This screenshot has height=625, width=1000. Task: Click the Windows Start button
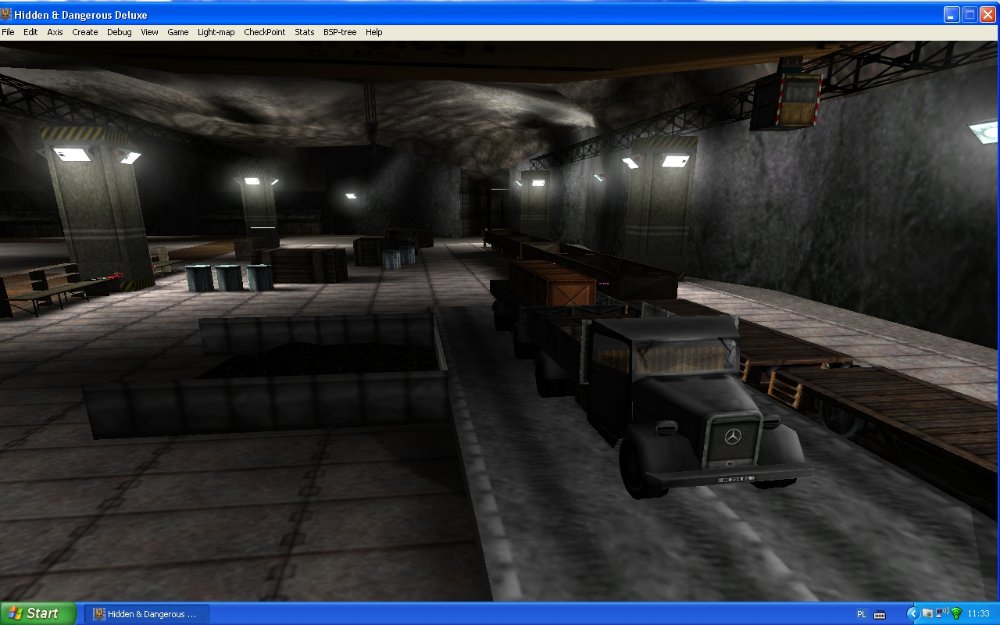[x=38, y=614]
